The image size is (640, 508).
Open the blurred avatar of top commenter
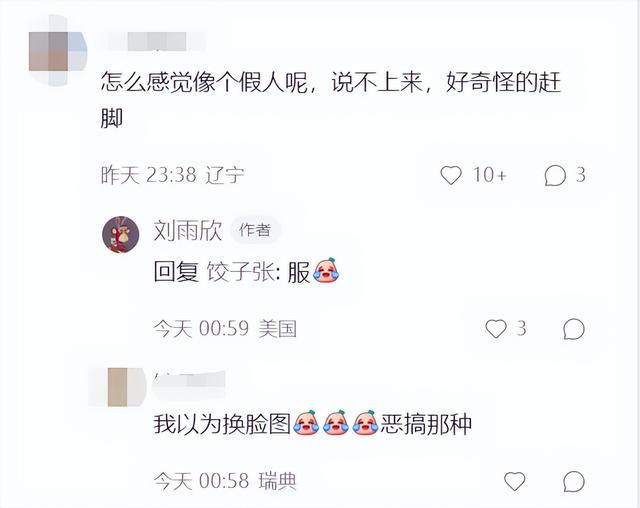58,51
